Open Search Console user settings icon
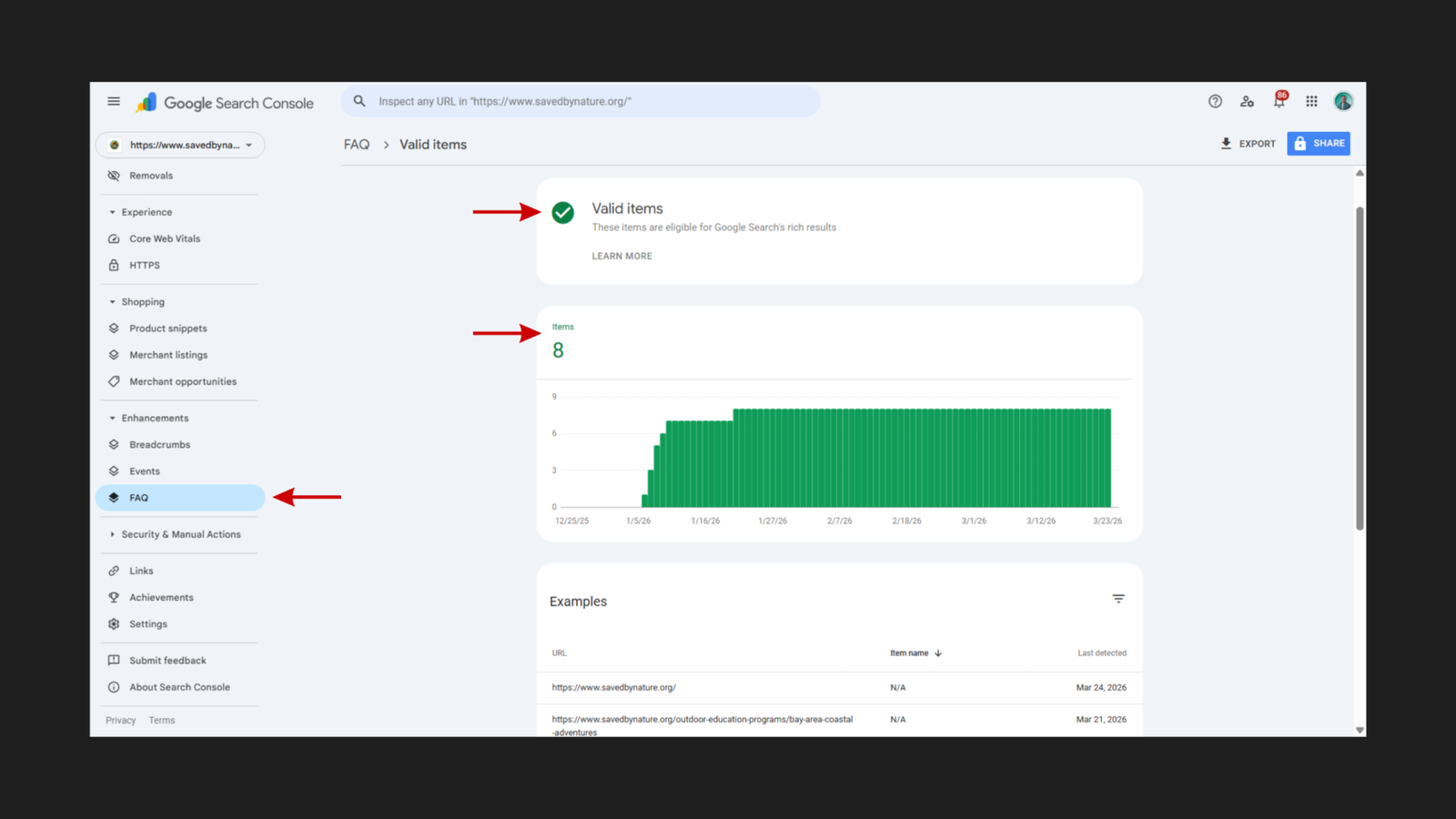This screenshot has width=1456, height=819. pyautogui.click(x=1247, y=102)
